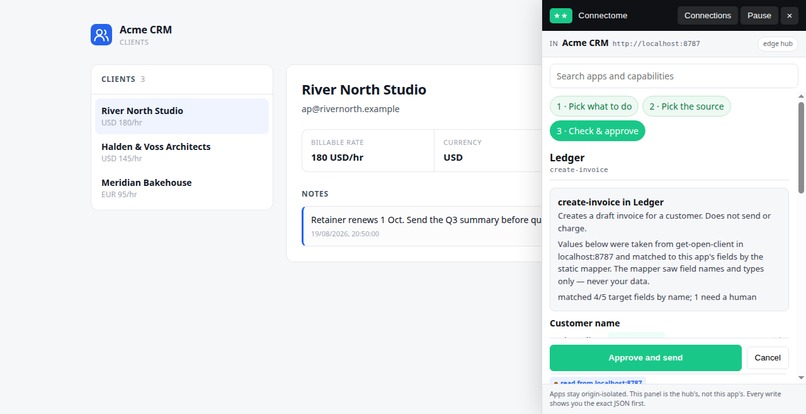Click the Acme CRM people logo icon

pos(101,34)
